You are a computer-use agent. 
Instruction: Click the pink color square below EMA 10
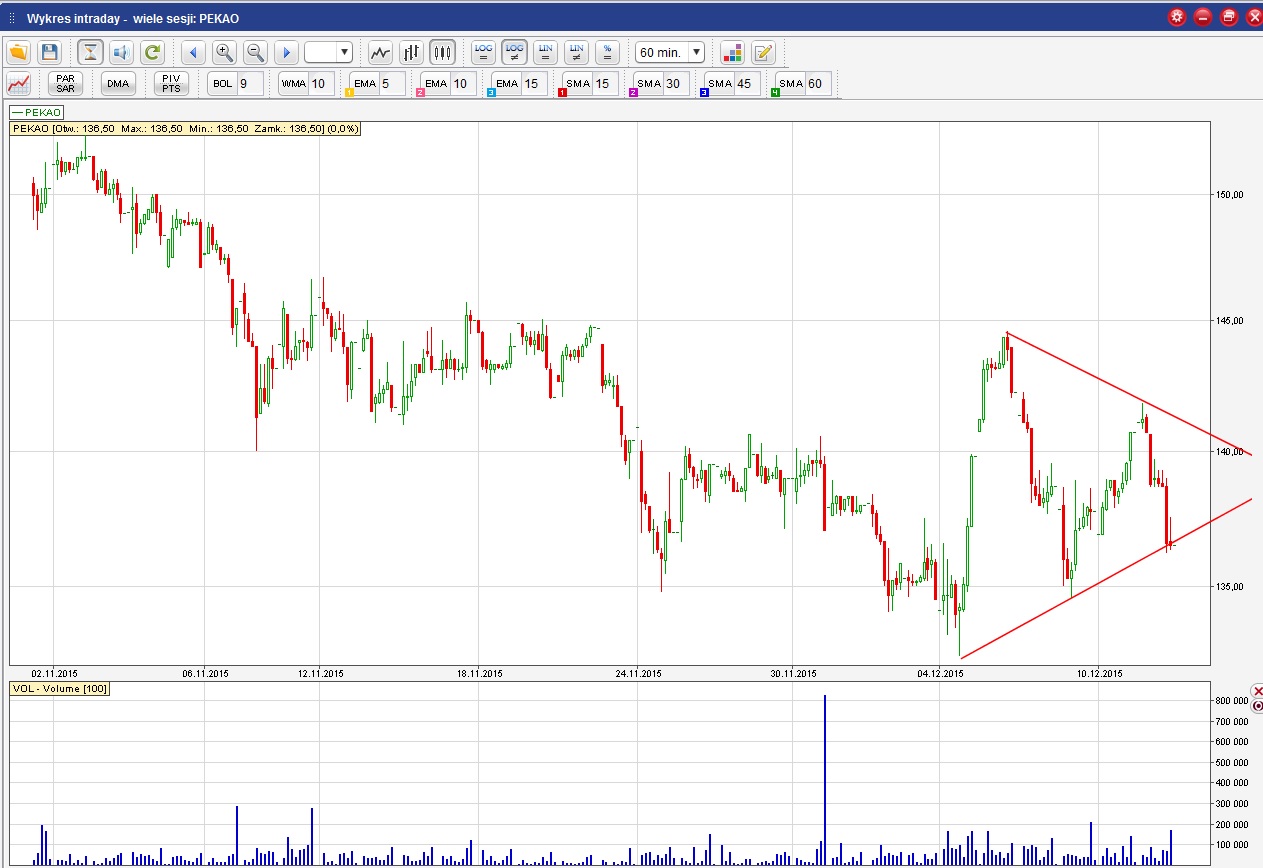(x=421, y=93)
